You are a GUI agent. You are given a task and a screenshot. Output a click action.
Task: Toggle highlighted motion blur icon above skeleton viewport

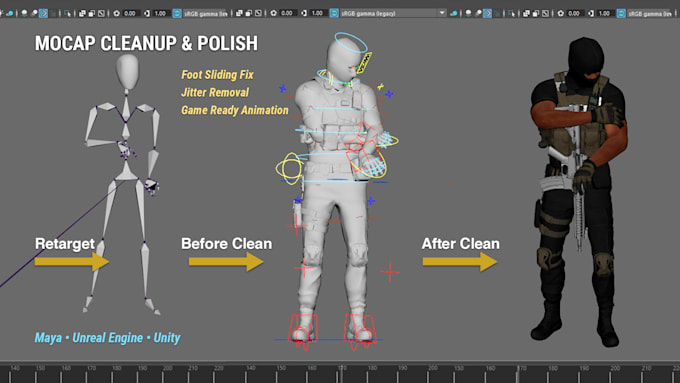coord(43,13)
